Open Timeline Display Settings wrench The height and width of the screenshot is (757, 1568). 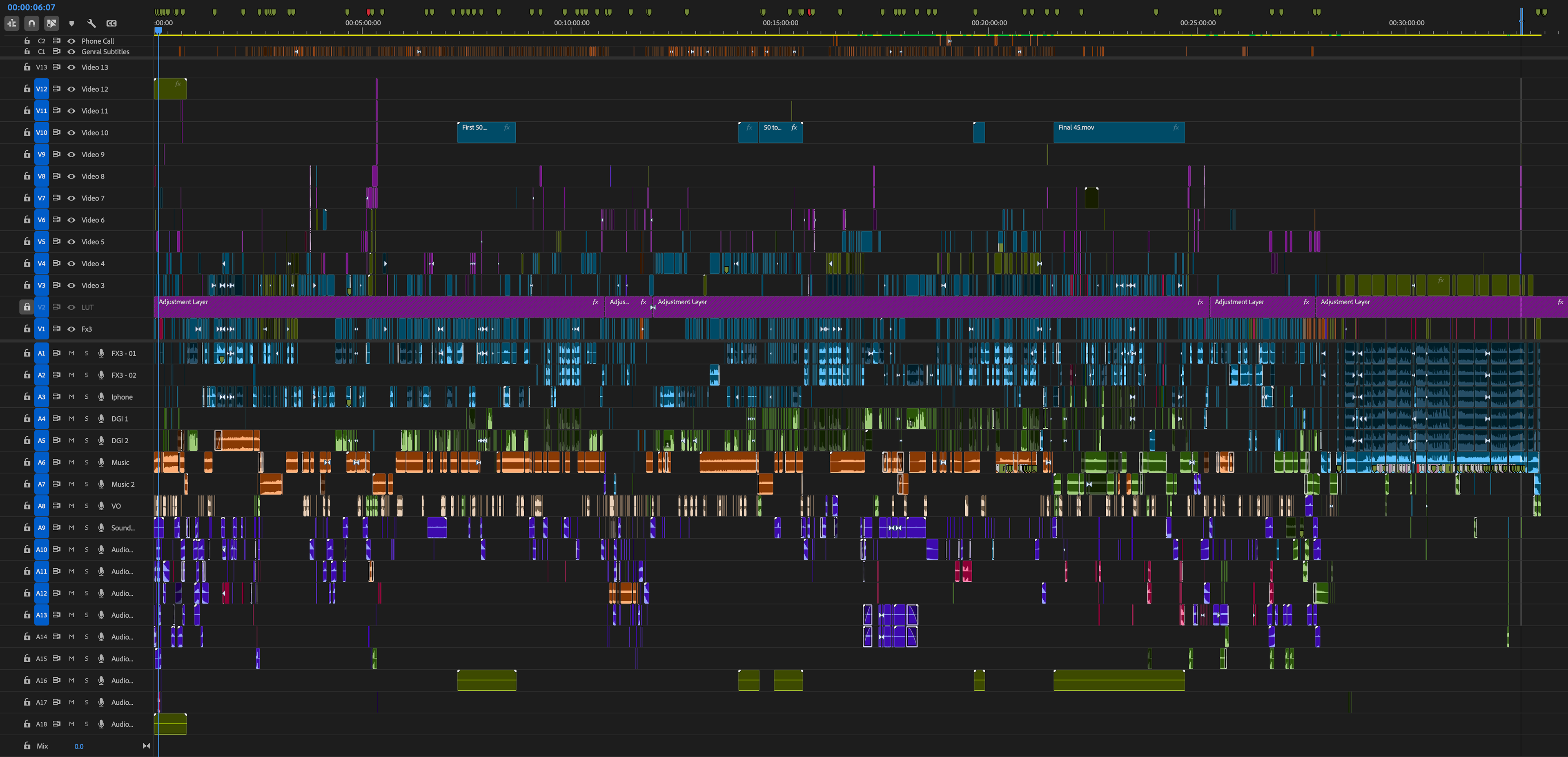coord(91,23)
